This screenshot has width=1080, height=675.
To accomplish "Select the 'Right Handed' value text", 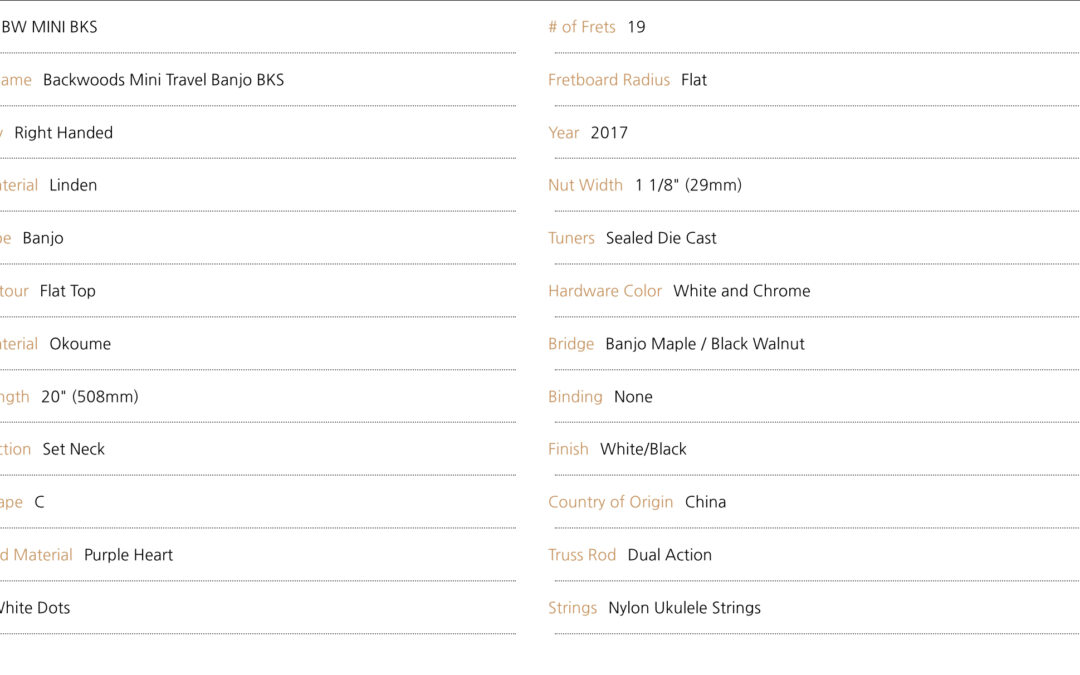I will point(63,133).
